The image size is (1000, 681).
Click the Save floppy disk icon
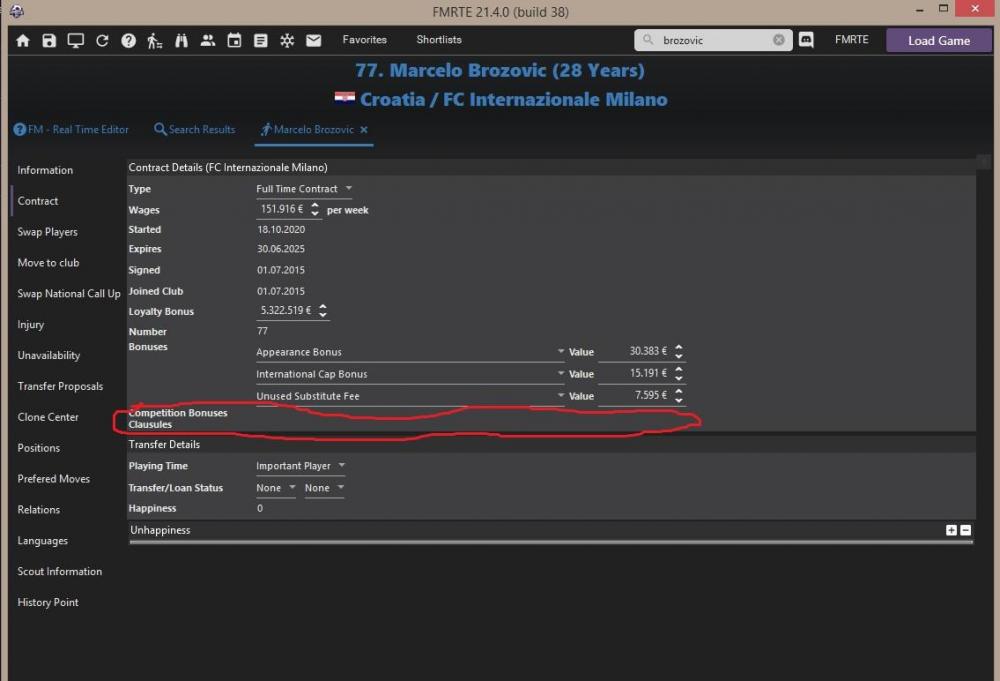(50, 41)
